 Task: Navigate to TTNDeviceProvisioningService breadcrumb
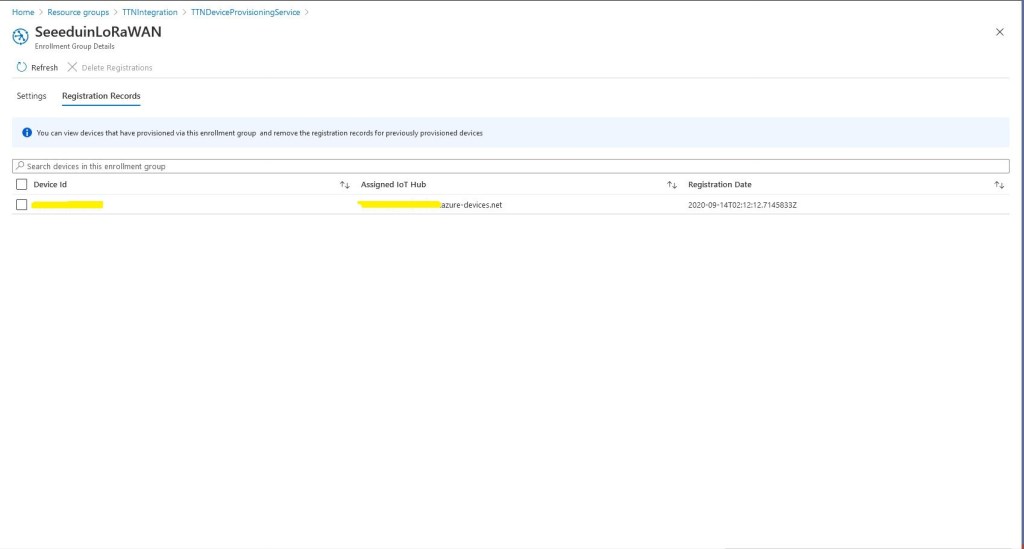[245, 12]
